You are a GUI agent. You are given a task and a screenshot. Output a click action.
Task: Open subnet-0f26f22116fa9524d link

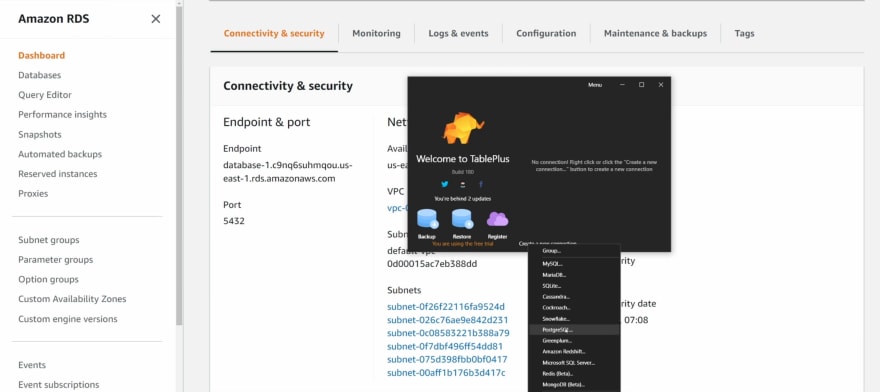(x=446, y=307)
